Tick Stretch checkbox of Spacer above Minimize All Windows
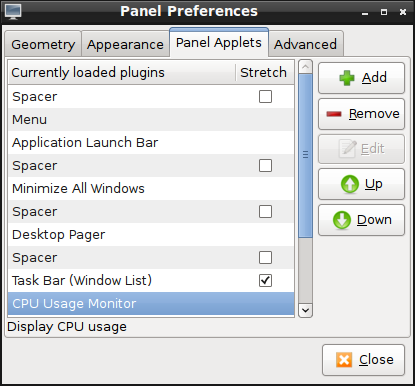Viewport: 415px width, 386px height. click(x=265, y=166)
